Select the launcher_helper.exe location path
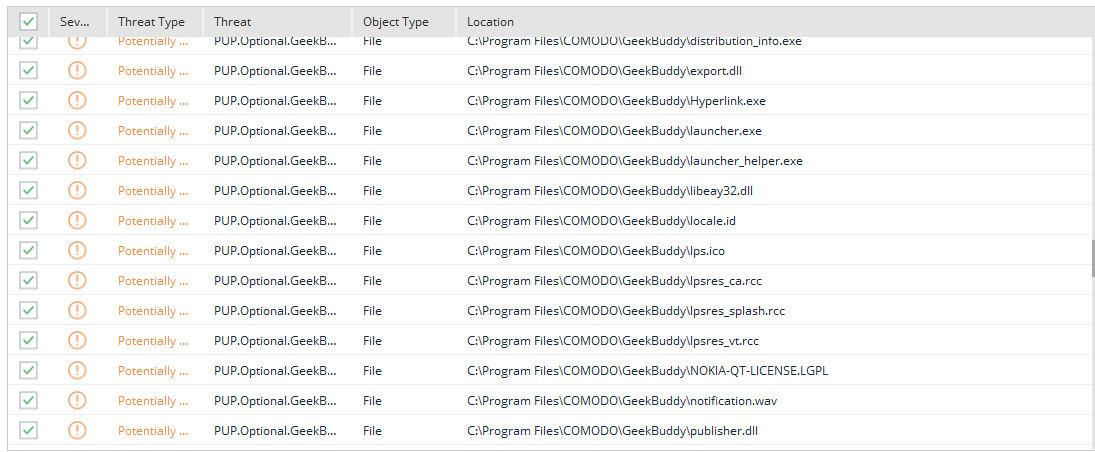Image resolution: width=1095 pixels, height=452 pixels. (x=635, y=161)
